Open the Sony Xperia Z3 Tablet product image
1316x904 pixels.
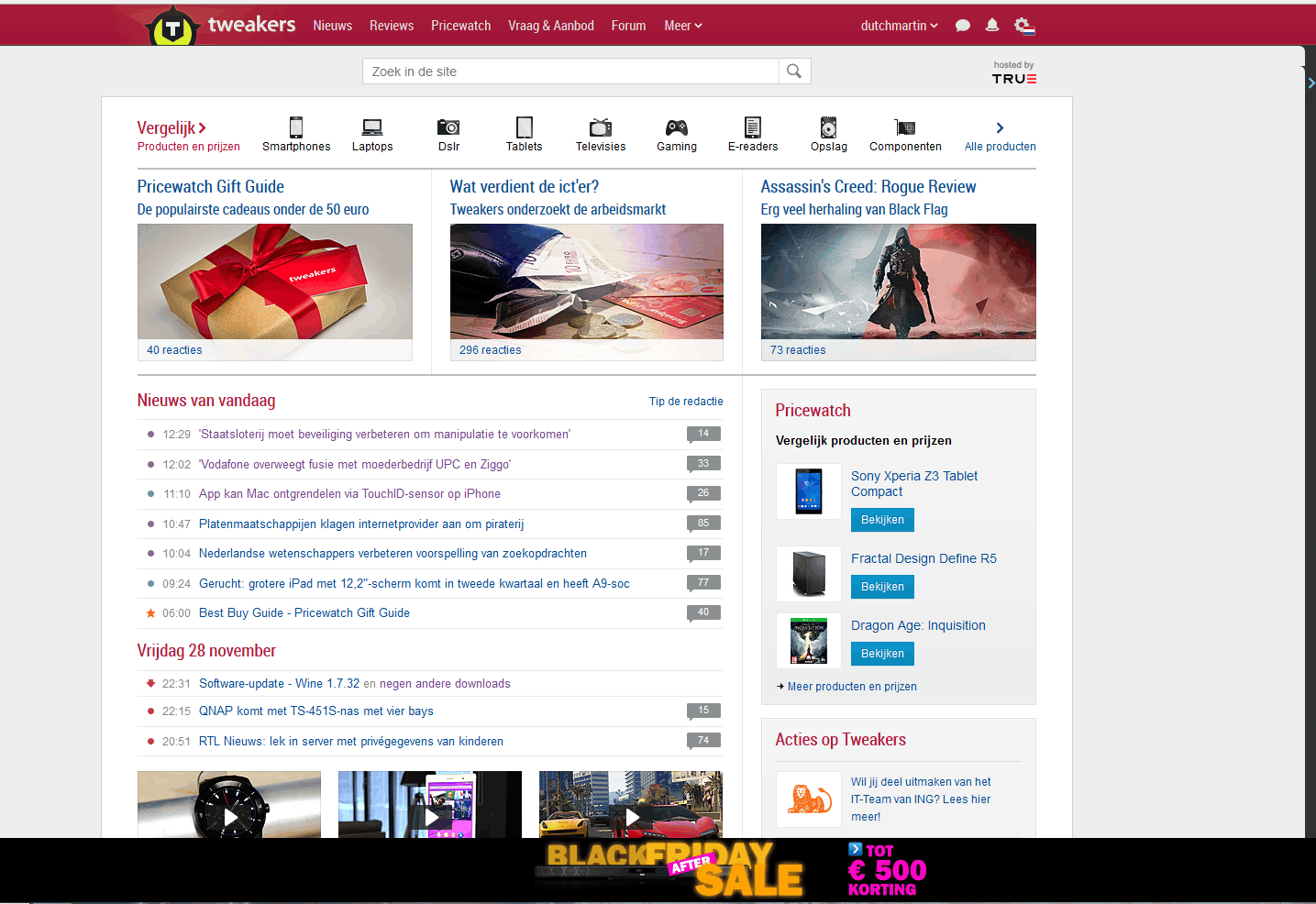point(809,491)
